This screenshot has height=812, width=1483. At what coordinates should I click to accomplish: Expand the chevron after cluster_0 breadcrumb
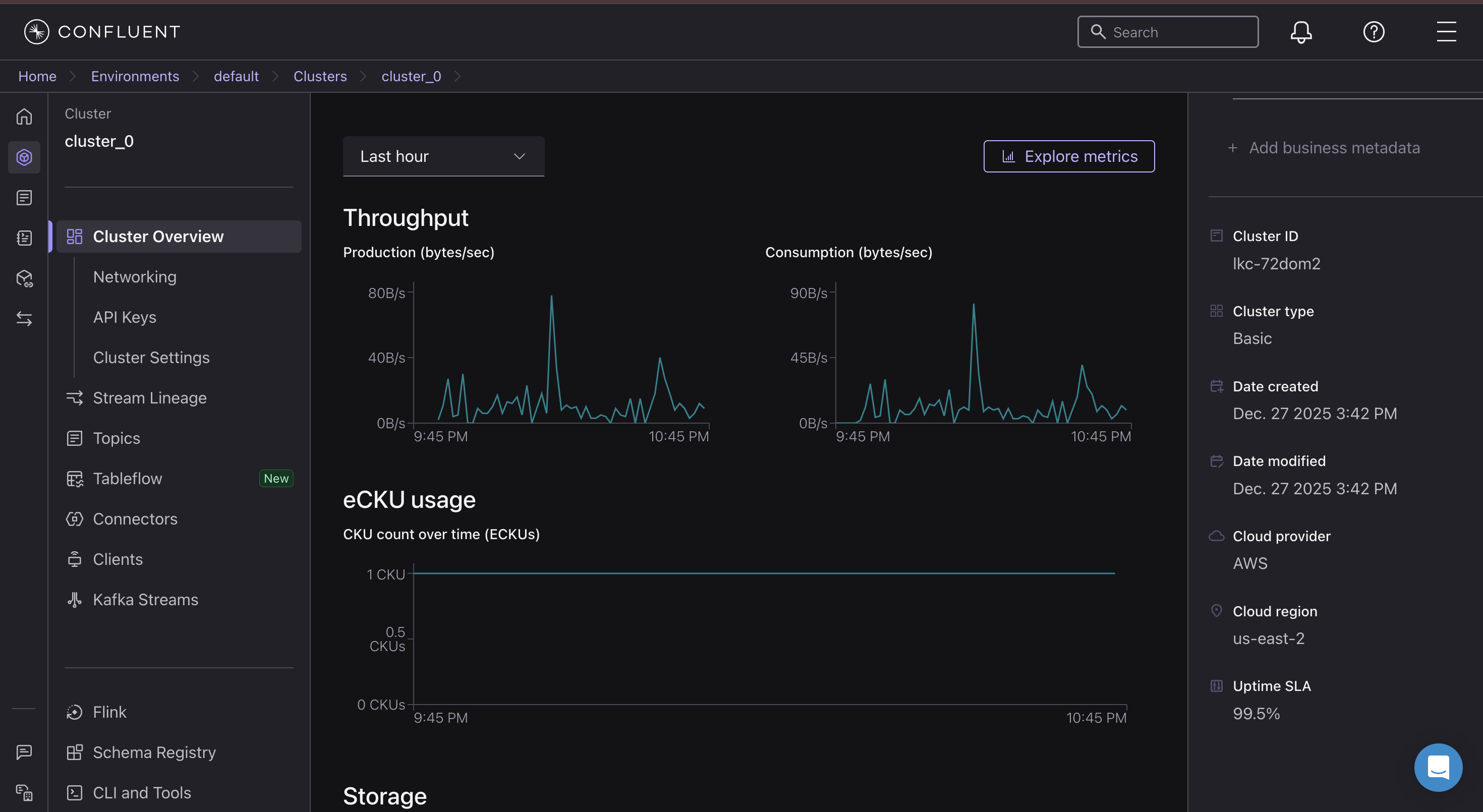pos(458,77)
